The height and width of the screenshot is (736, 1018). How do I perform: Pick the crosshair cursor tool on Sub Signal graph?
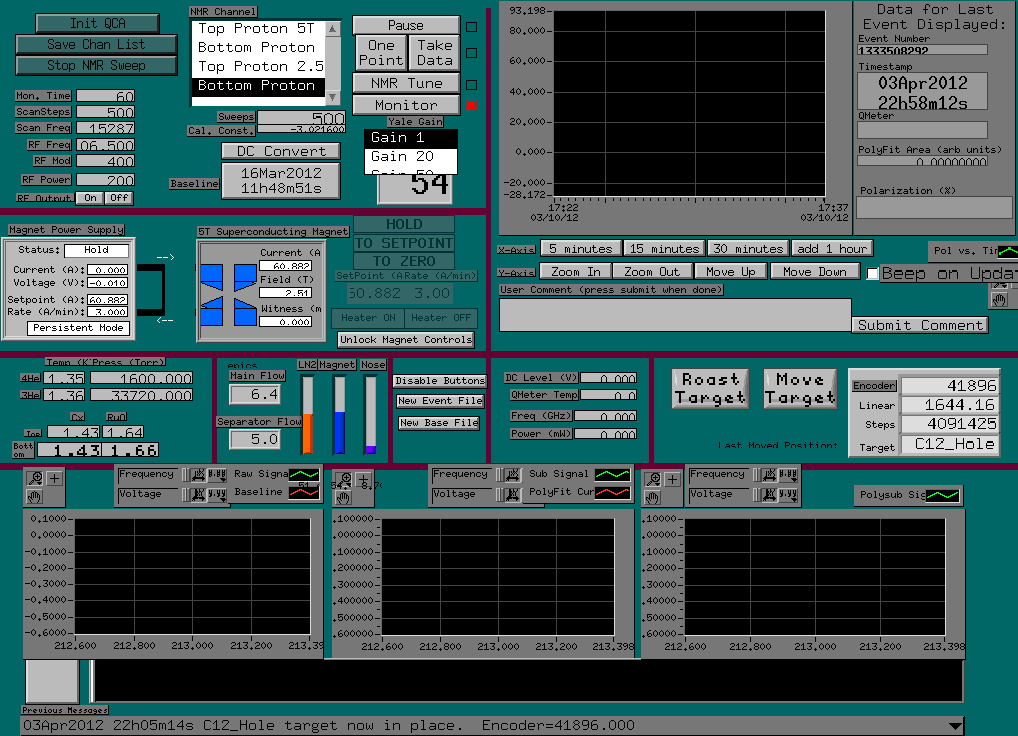click(364, 480)
